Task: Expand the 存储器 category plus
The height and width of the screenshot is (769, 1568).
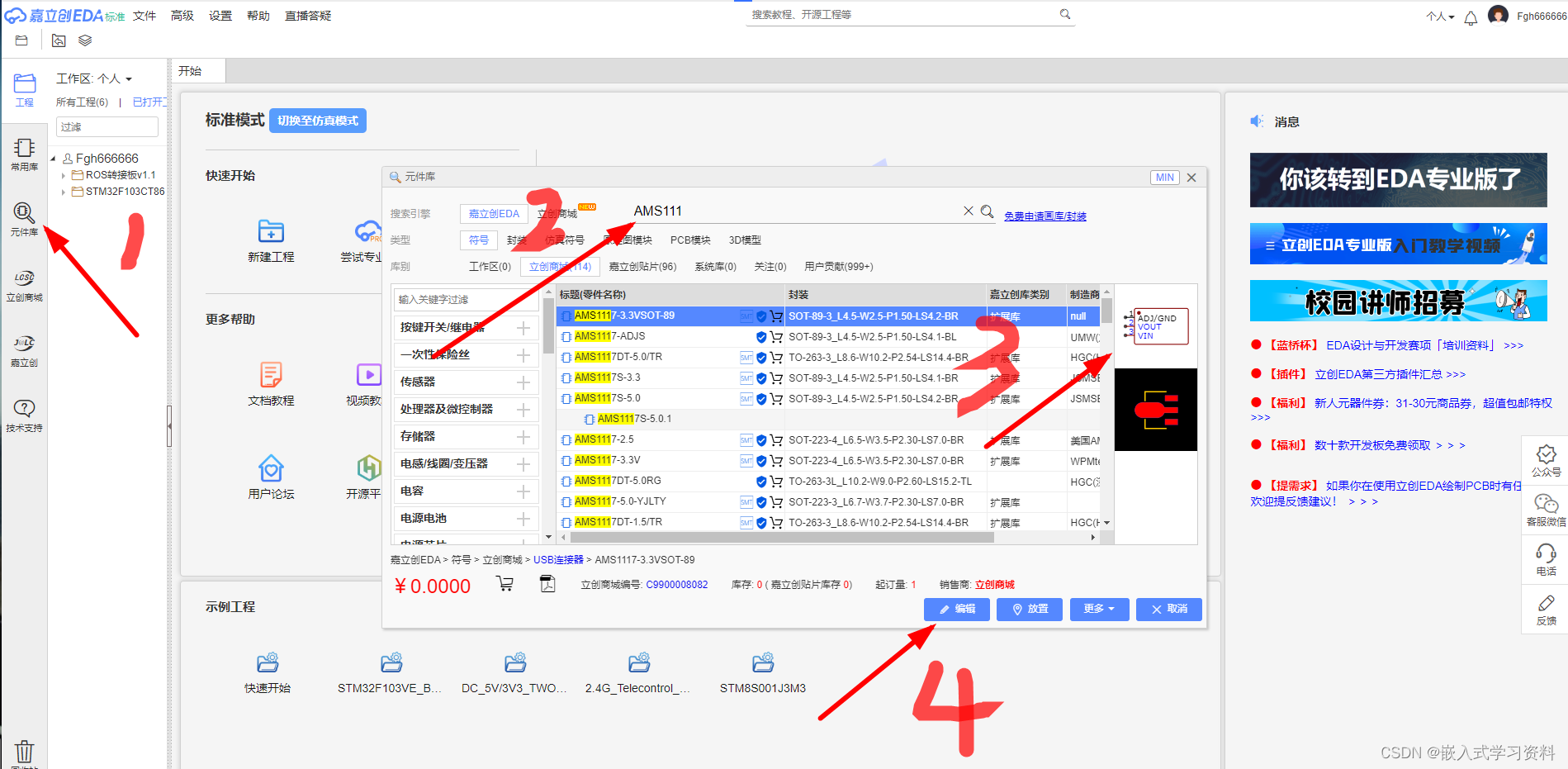Action: point(523,437)
